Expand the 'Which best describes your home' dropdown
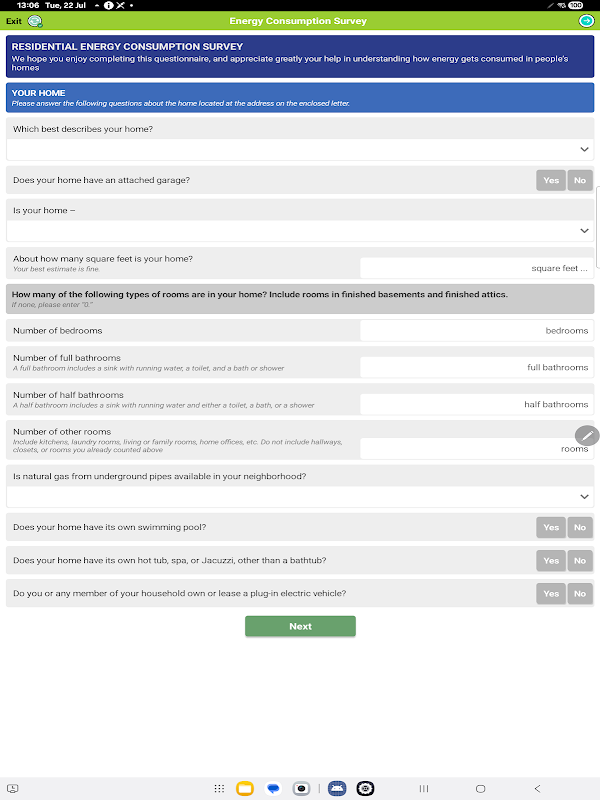Image resolution: width=600 pixels, height=800 pixels. point(300,149)
